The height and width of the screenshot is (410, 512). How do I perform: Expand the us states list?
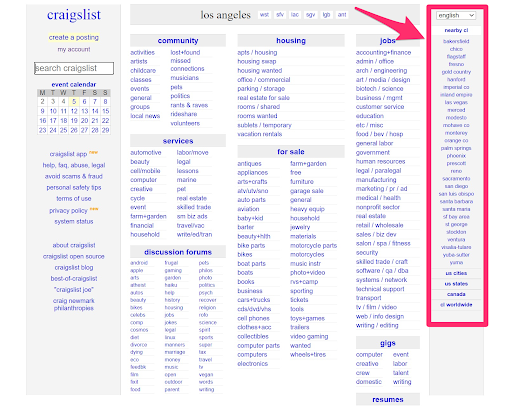point(456,284)
